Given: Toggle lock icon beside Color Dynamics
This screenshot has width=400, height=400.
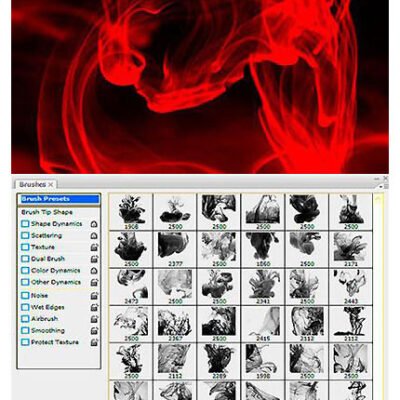Looking at the screenshot, I should [94, 271].
